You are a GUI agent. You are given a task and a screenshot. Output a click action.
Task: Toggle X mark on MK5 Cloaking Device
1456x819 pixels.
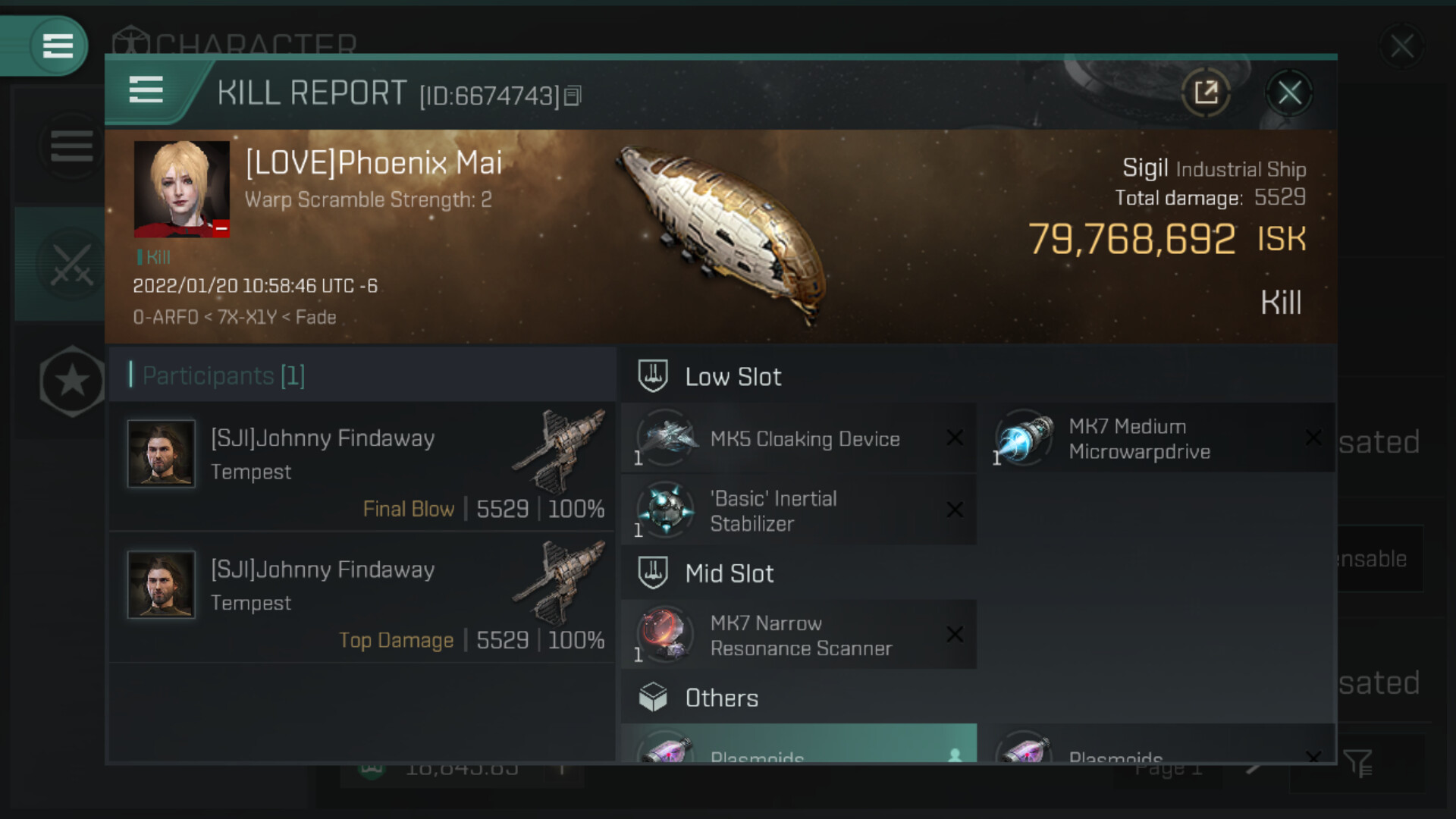[x=955, y=438]
